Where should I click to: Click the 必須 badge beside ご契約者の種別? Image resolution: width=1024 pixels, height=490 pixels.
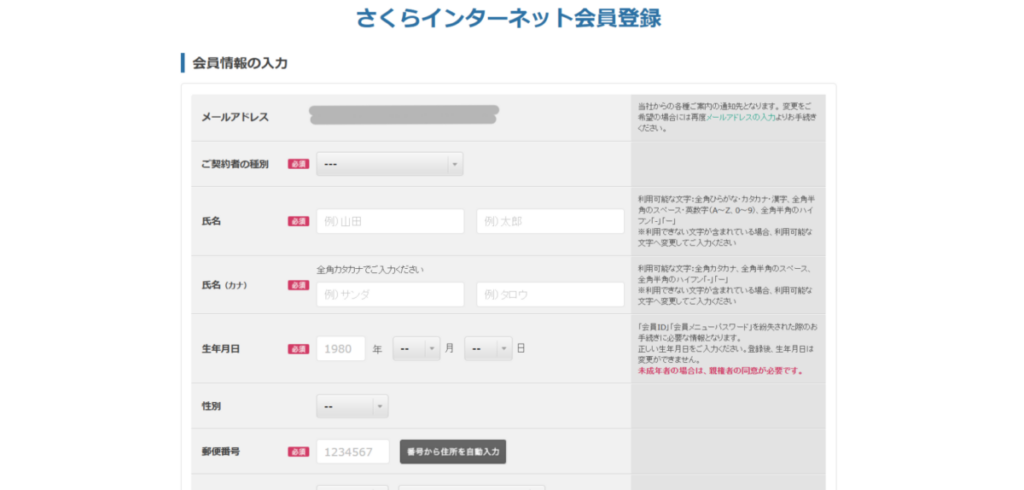click(298, 164)
